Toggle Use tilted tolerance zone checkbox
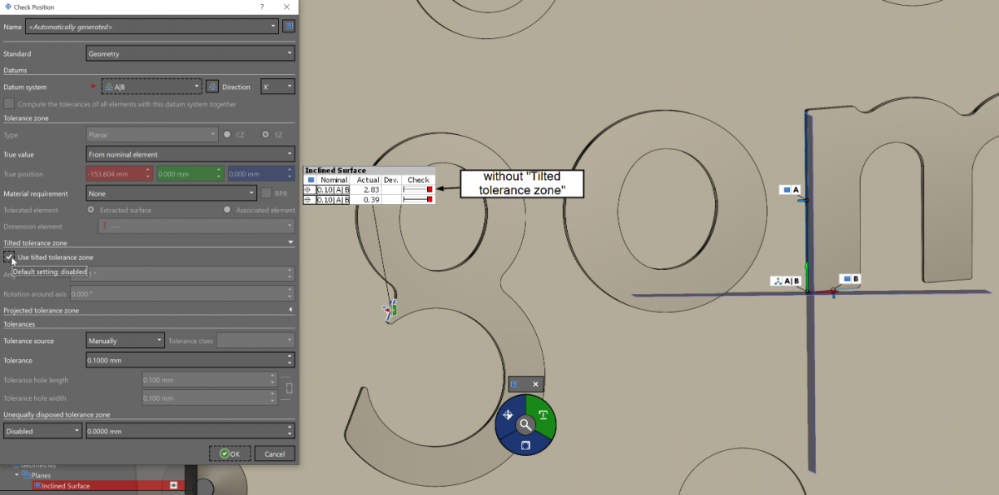The width and height of the screenshot is (999, 495). (x=9, y=257)
